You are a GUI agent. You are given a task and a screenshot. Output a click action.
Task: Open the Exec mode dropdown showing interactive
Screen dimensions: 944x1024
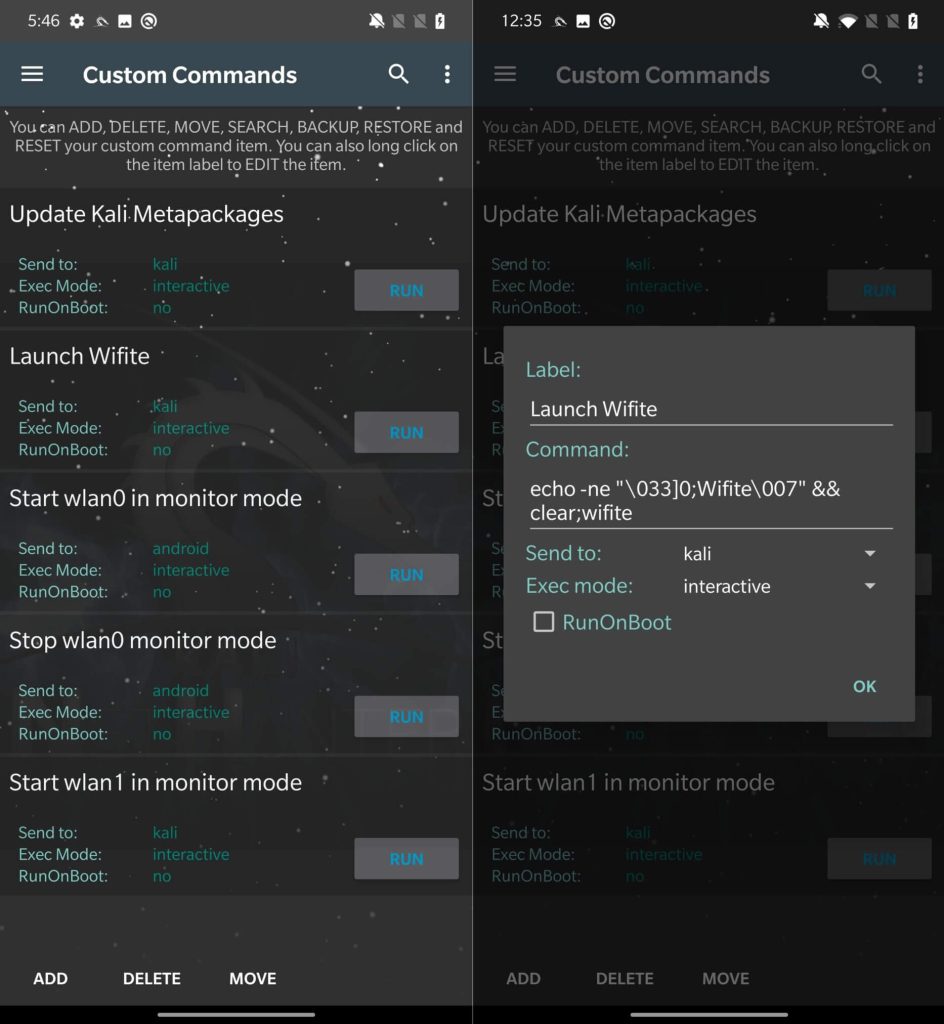(x=780, y=586)
